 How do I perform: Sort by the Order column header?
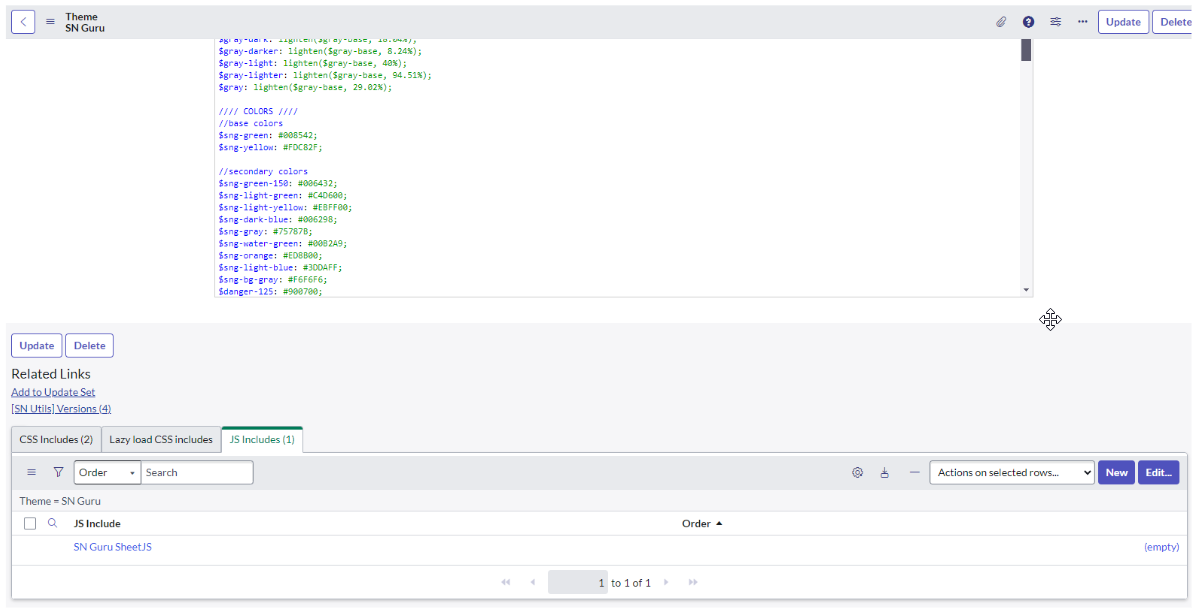pyautogui.click(x=696, y=523)
